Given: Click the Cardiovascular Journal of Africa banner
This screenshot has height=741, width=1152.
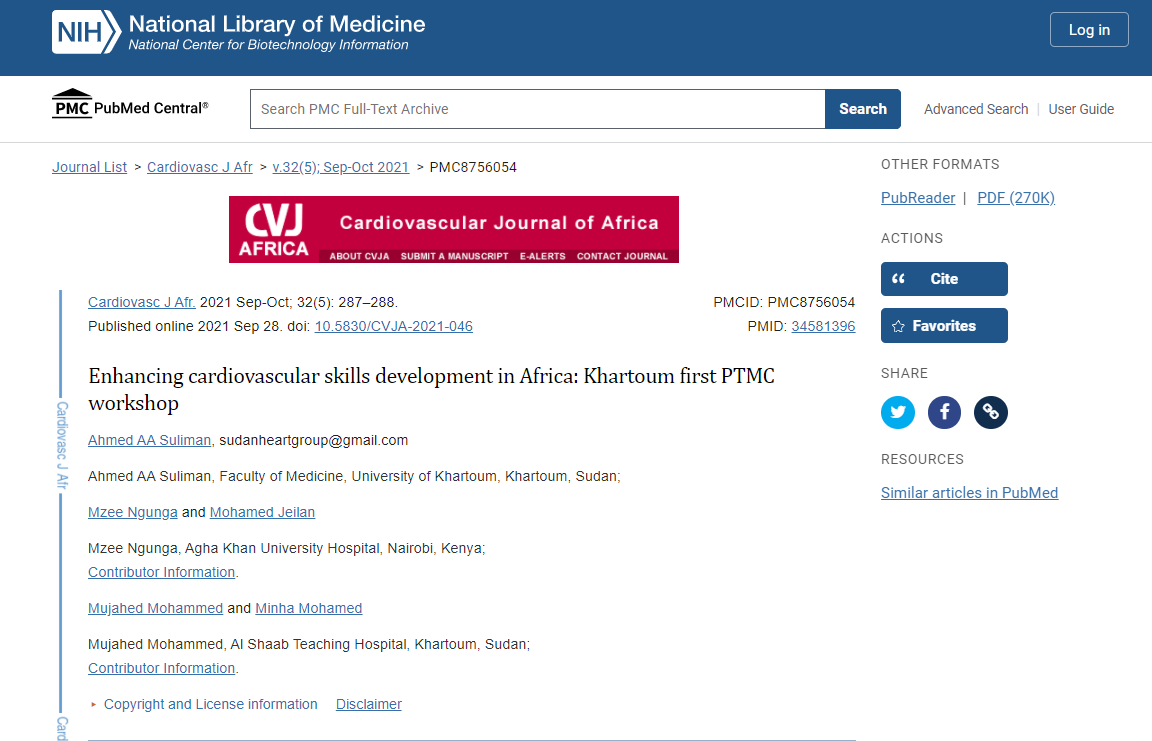Looking at the screenshot, I should [x=453, y=229].
